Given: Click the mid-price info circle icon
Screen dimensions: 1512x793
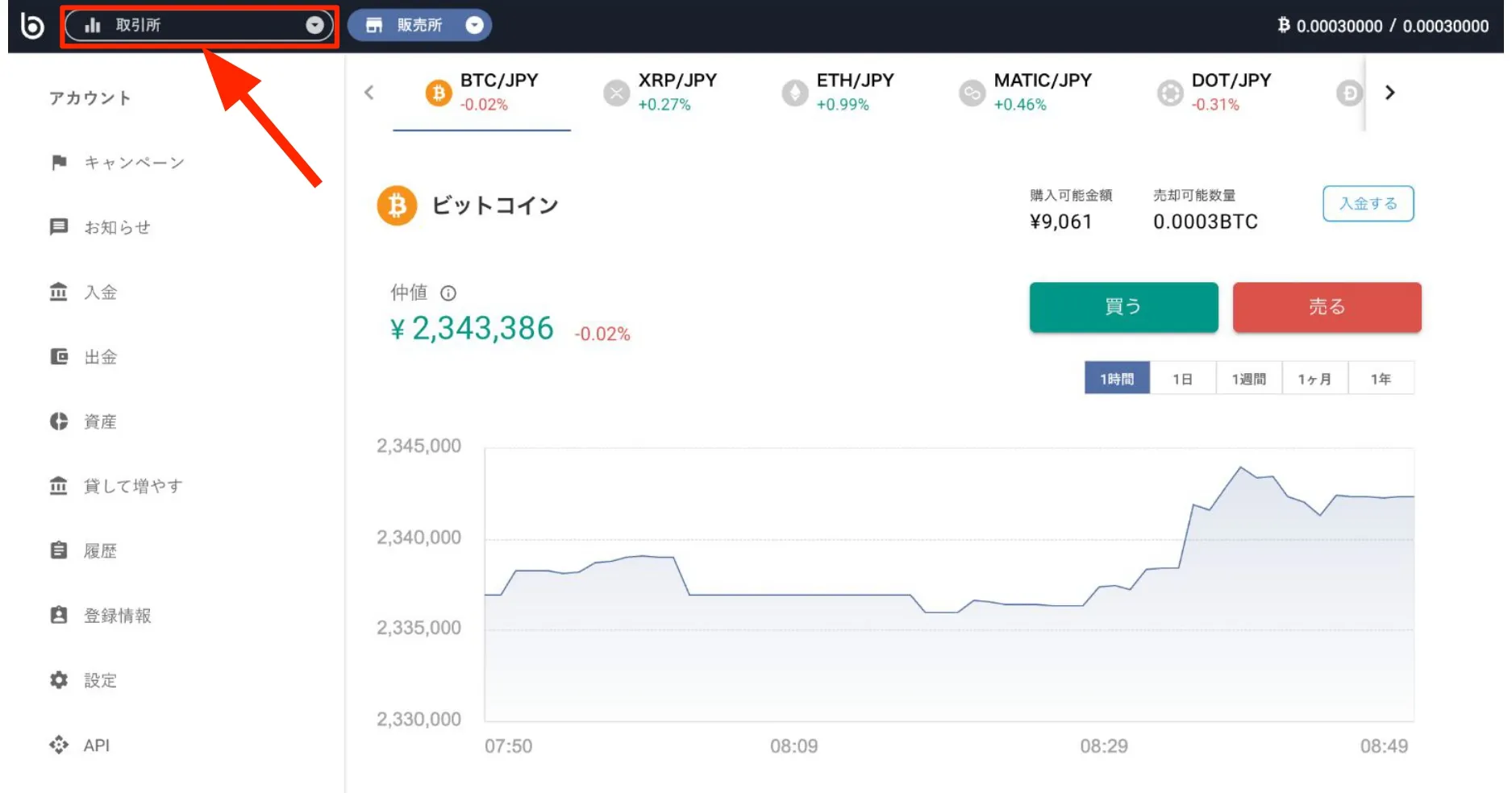Looking at the screenshot, I should (448, 293).
